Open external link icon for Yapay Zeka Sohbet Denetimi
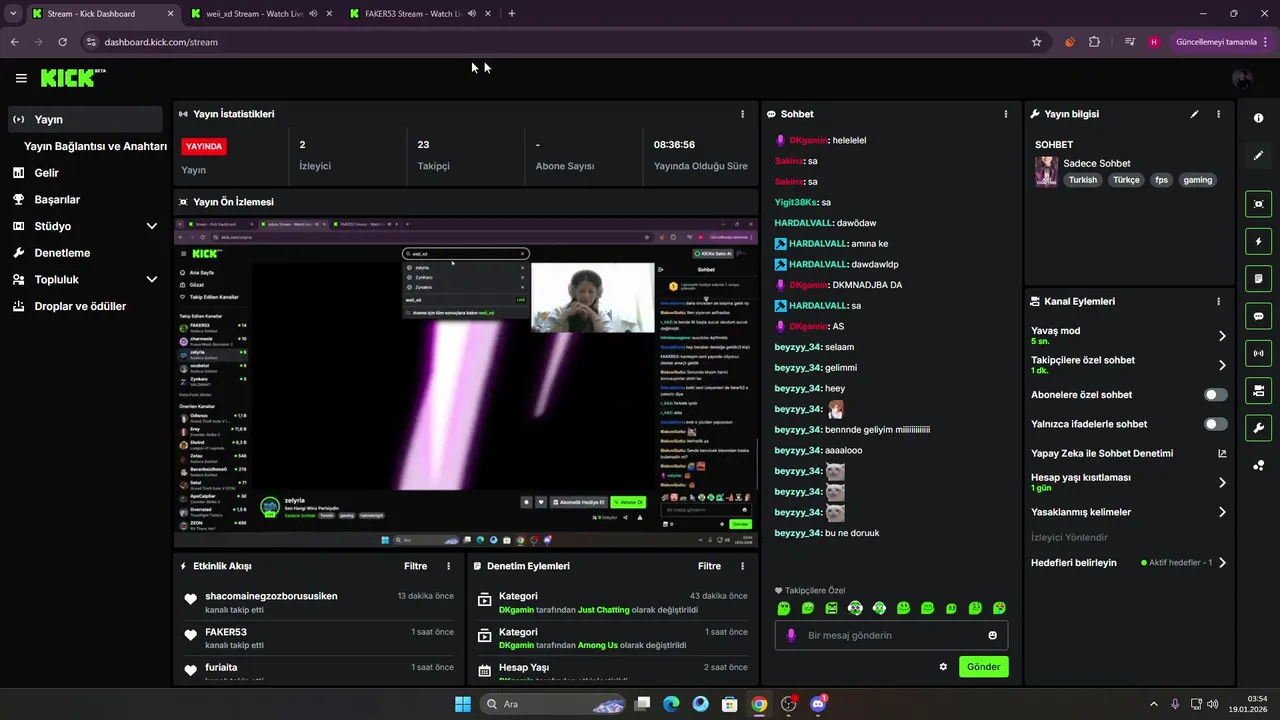This screenshot has height=720, width=1280. [1222, 453]
